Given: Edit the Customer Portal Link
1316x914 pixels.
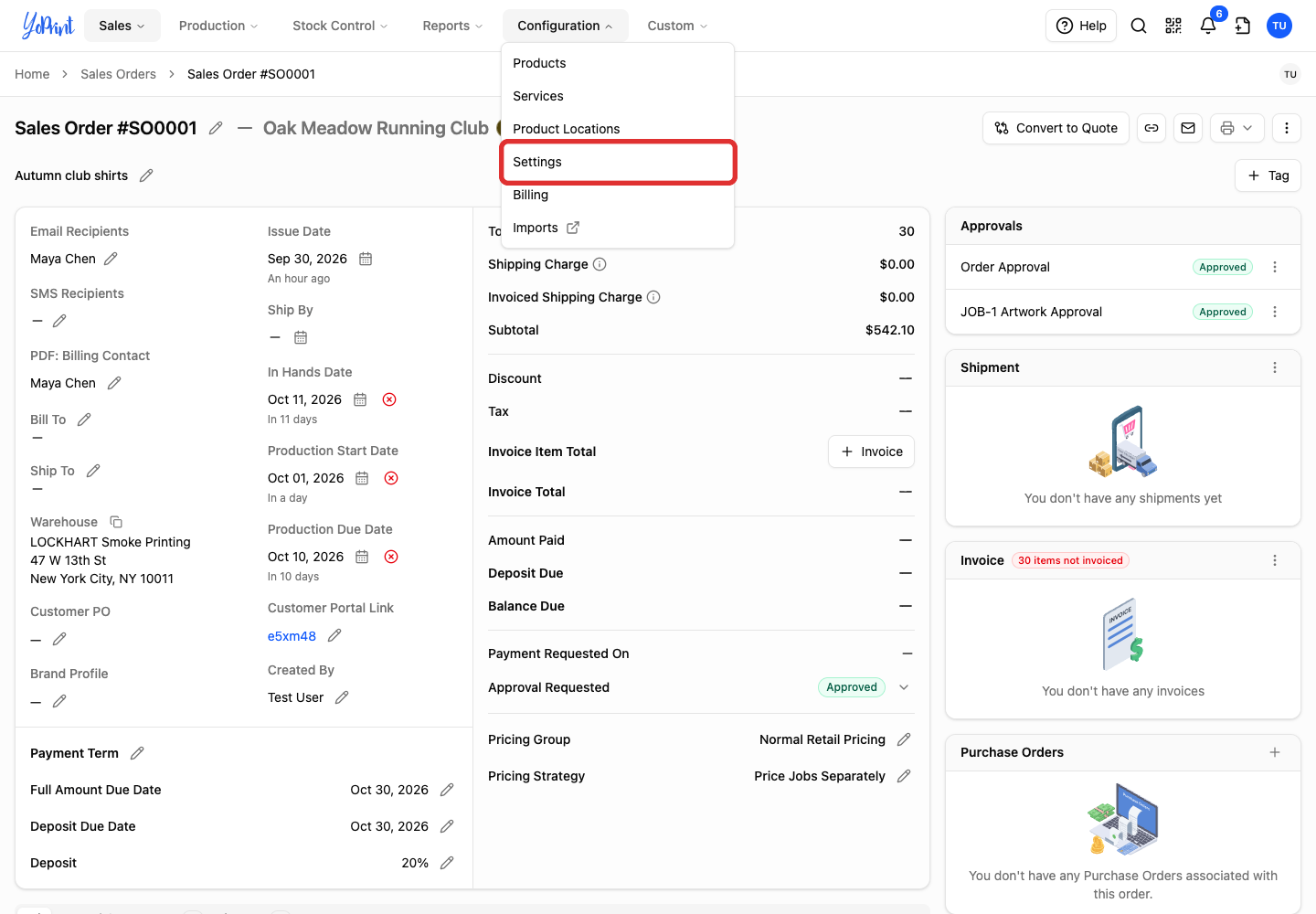Looking at the screenshot, I should (x=334, y=635).
